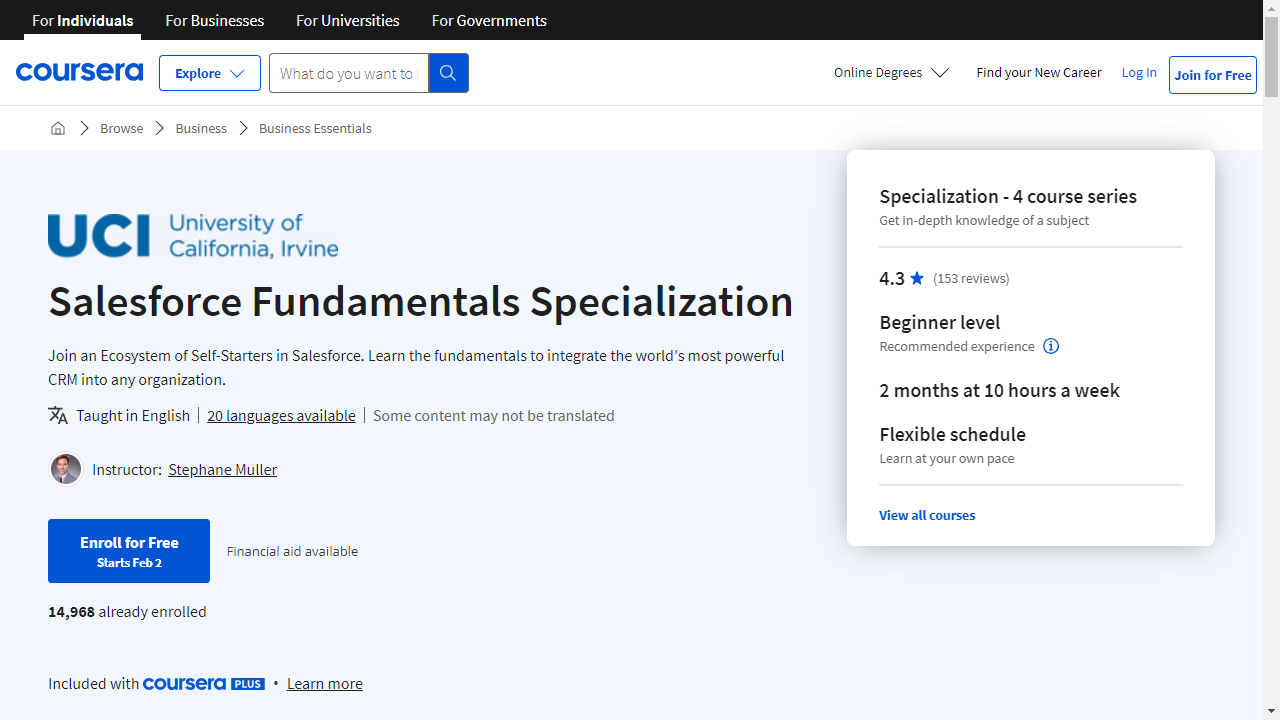Click instructor Stephane Muller's avatar
Image resolution: width=1280 pixels, height=720 pixels.
tap(66, 469)
